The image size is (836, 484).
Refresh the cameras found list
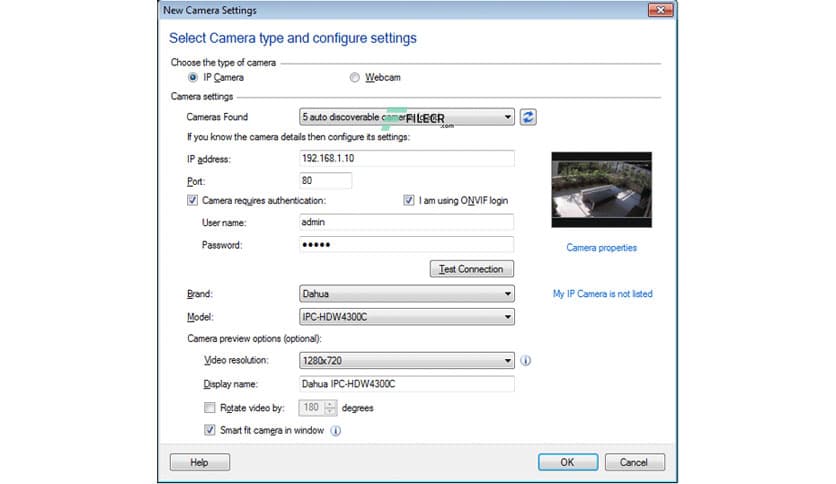(x=528, y=117)
